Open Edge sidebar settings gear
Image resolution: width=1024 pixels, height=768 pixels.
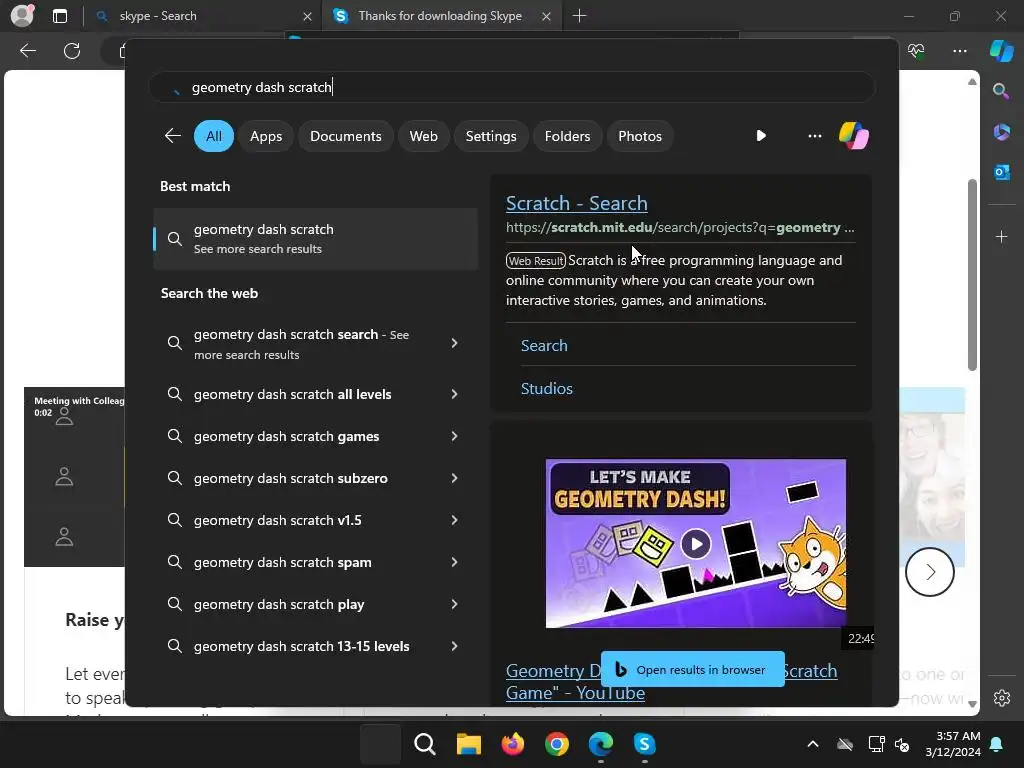coord(1002,697)
